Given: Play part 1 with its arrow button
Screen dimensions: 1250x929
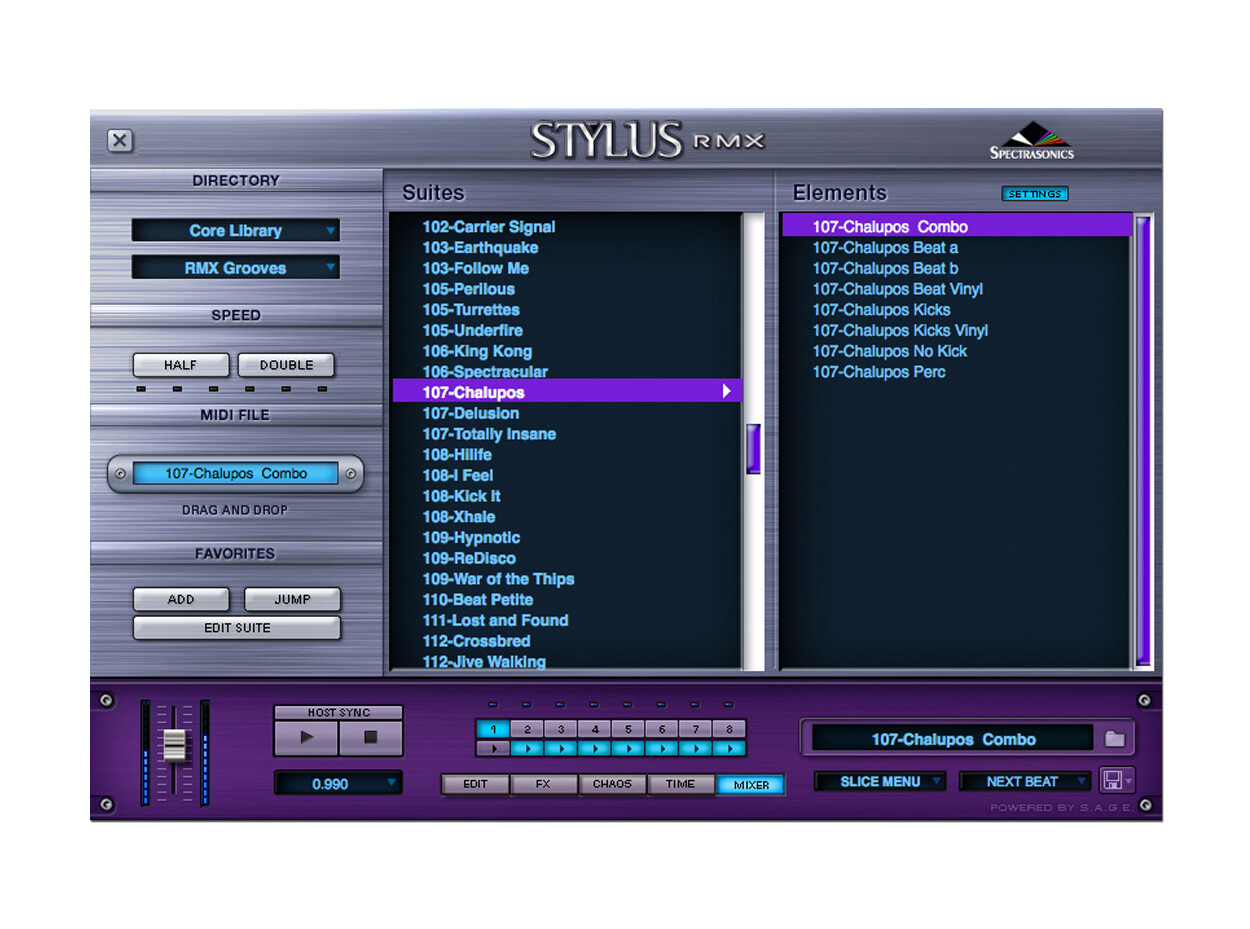Looking at the screenshot, I should point(493,748).
